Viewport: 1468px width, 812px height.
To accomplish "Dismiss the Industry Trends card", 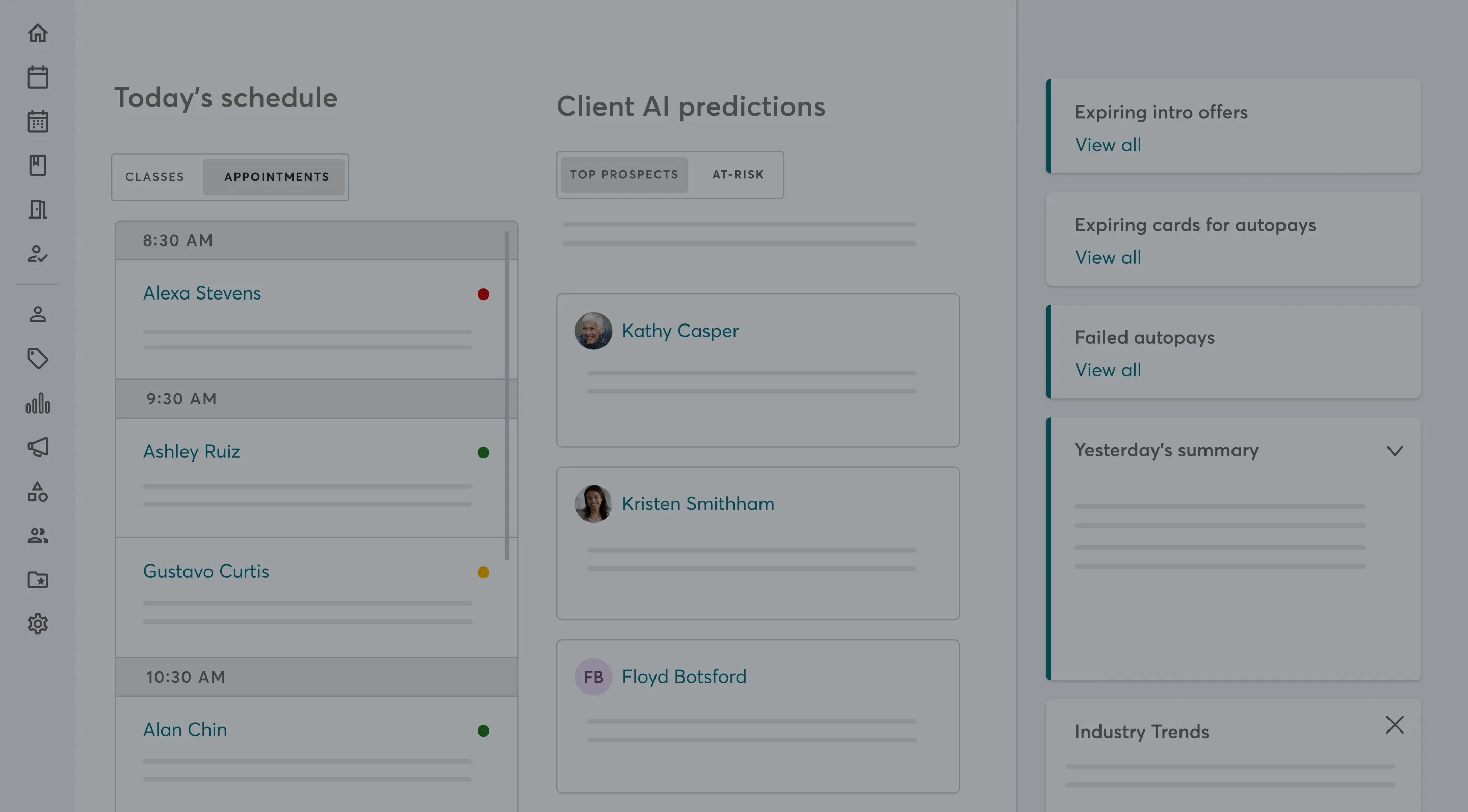I will [x=1395, y=724].
